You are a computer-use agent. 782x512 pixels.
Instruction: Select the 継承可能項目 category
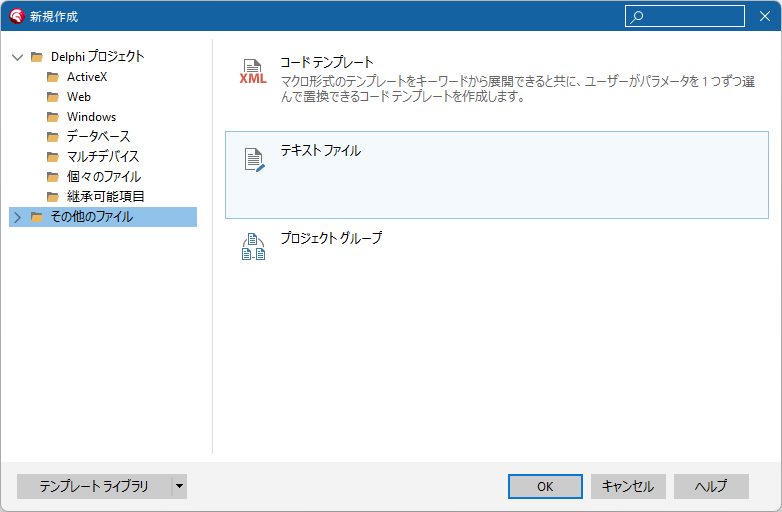pyautogui.click(x=105, y=196)
